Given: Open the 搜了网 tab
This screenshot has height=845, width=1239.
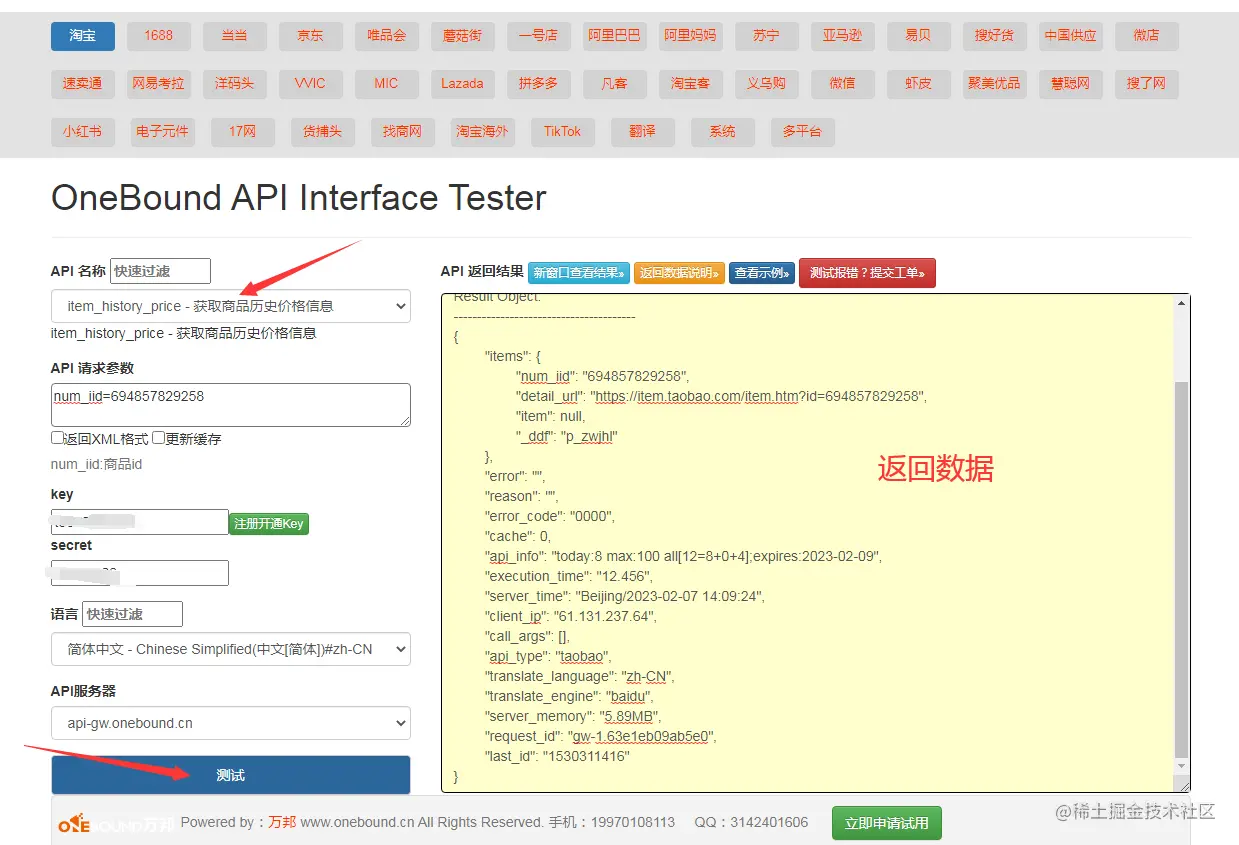Looking at the screenshot, I should coord(1146,84).
